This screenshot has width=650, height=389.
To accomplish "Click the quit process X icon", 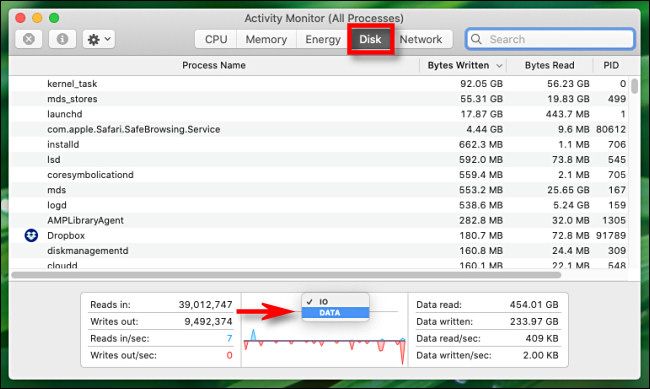I will (x=29, y=39).
